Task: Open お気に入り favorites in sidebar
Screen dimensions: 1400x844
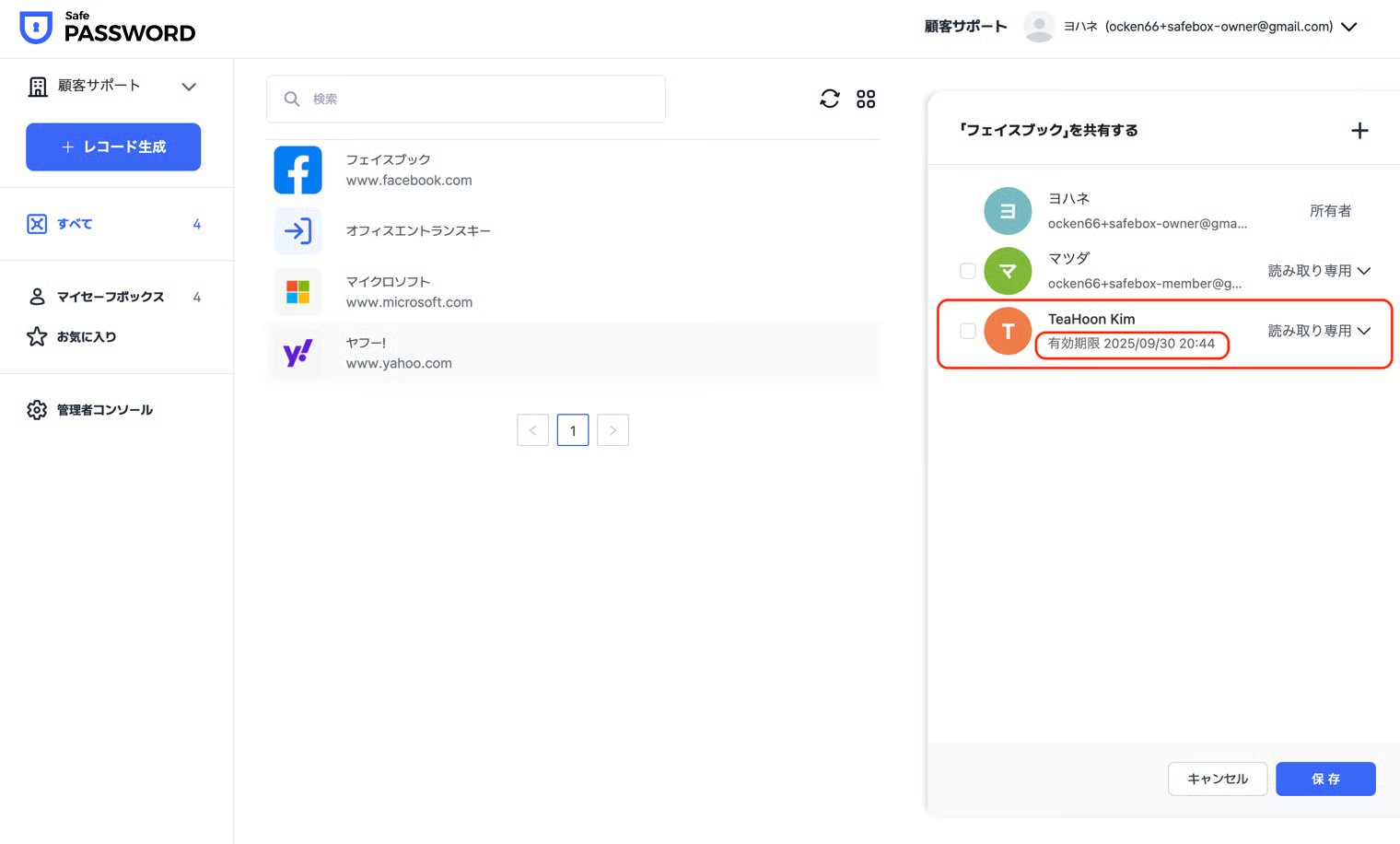Action: pyautogui.click(x=87, y=337)
